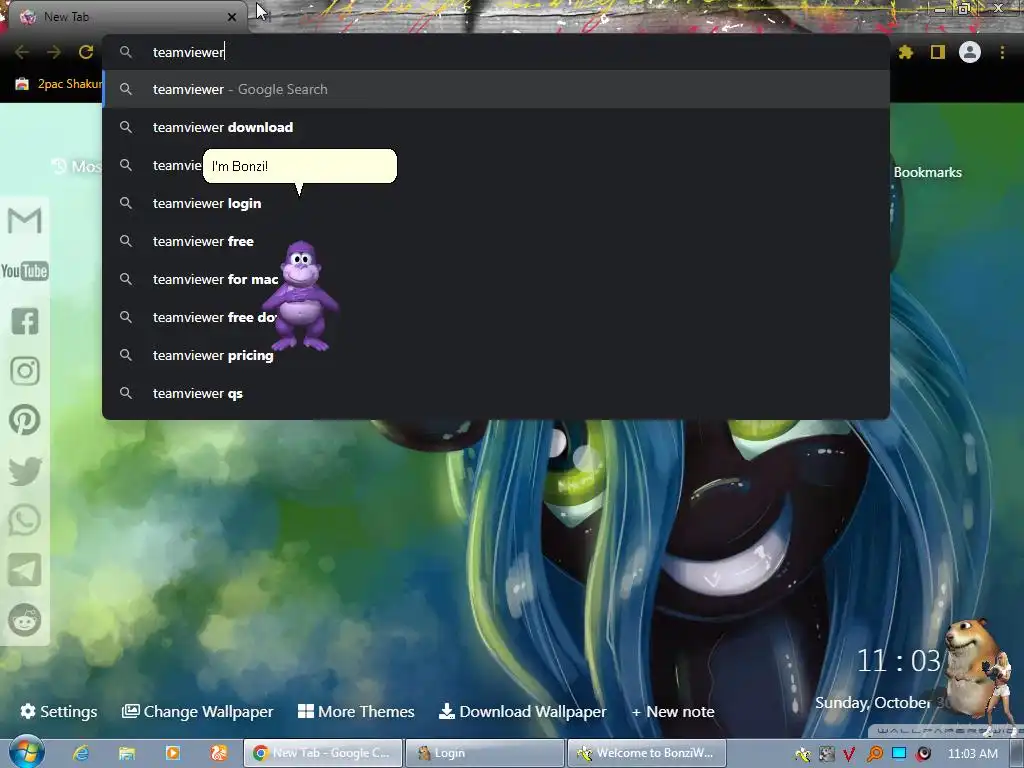The height and width of the screenshot is (768, 1024).
Task: Open the Bookmarks link
Action: (x=927, y=172)
